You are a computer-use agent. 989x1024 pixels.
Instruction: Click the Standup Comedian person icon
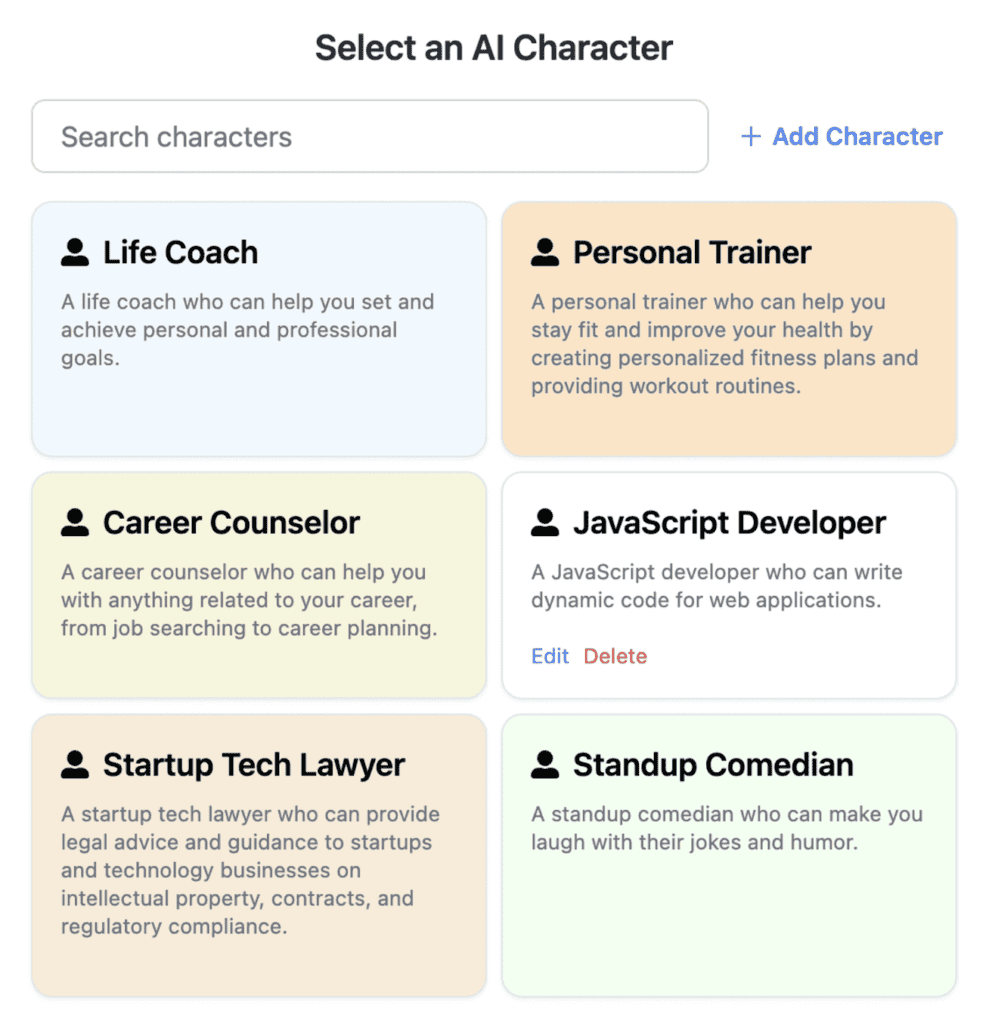click(544, 764)
